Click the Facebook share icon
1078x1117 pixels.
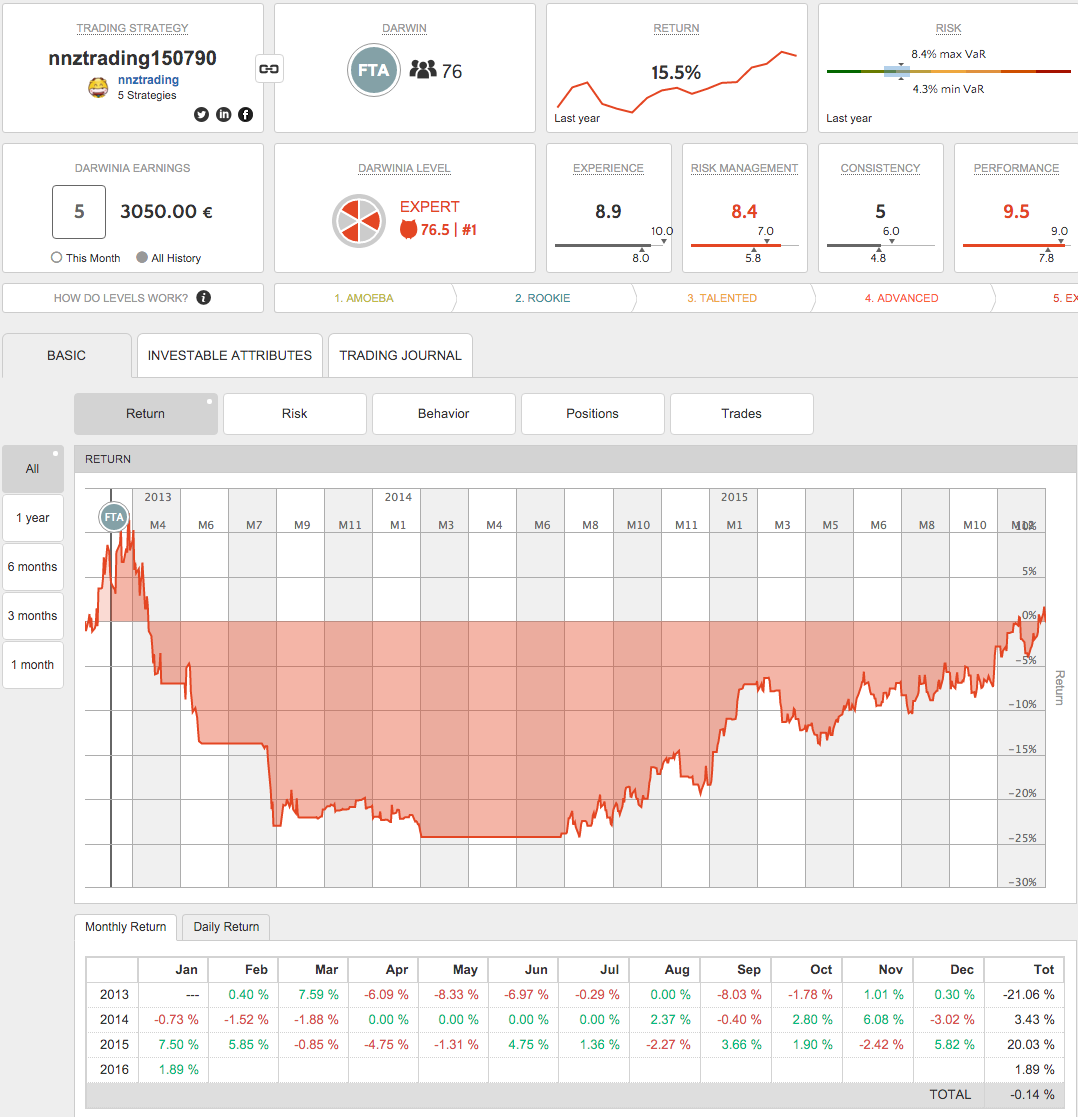pyautogui.click(x=245, y=114)
